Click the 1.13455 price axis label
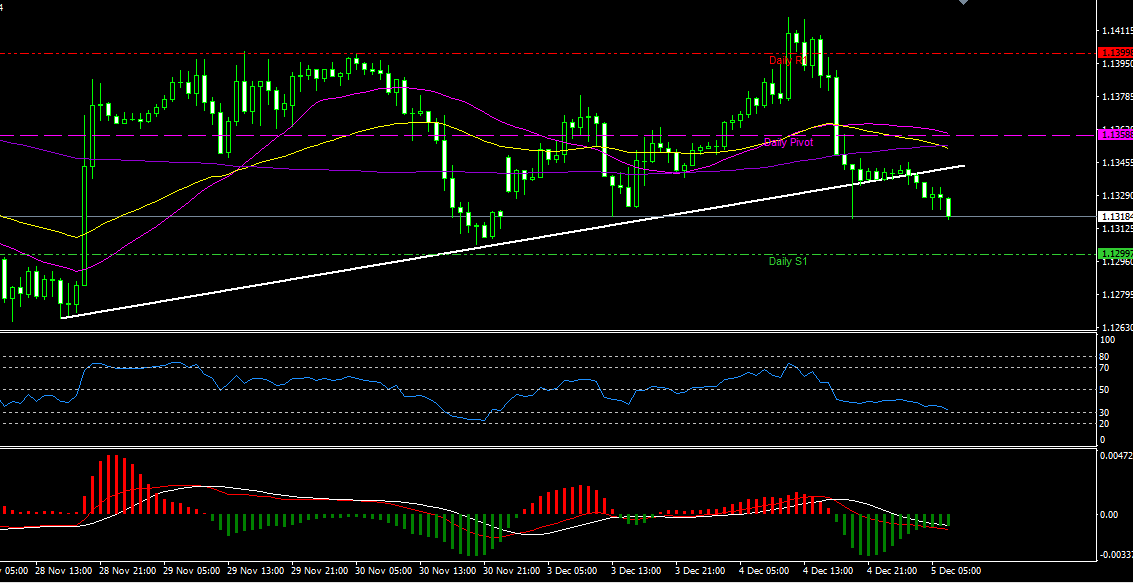The height and width of the screenshot is (583, 1133). point(1116,163)
